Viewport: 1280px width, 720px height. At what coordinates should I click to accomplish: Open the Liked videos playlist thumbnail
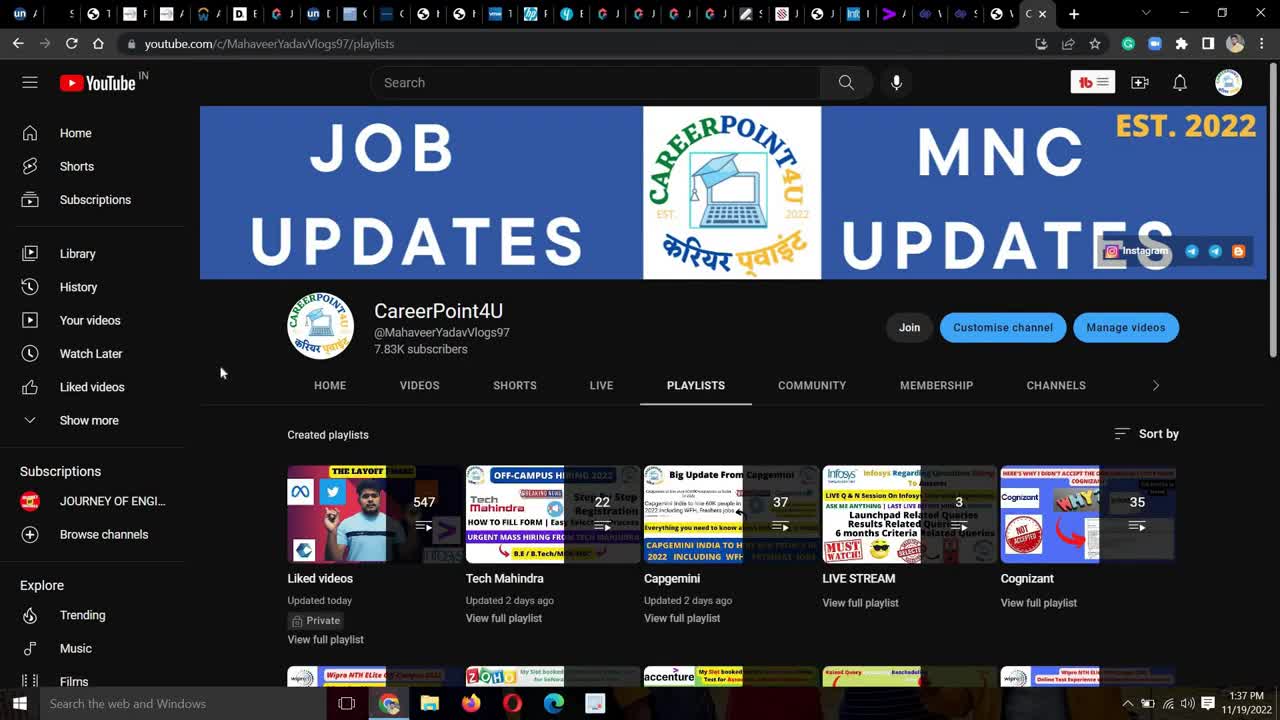pos(375,514)
